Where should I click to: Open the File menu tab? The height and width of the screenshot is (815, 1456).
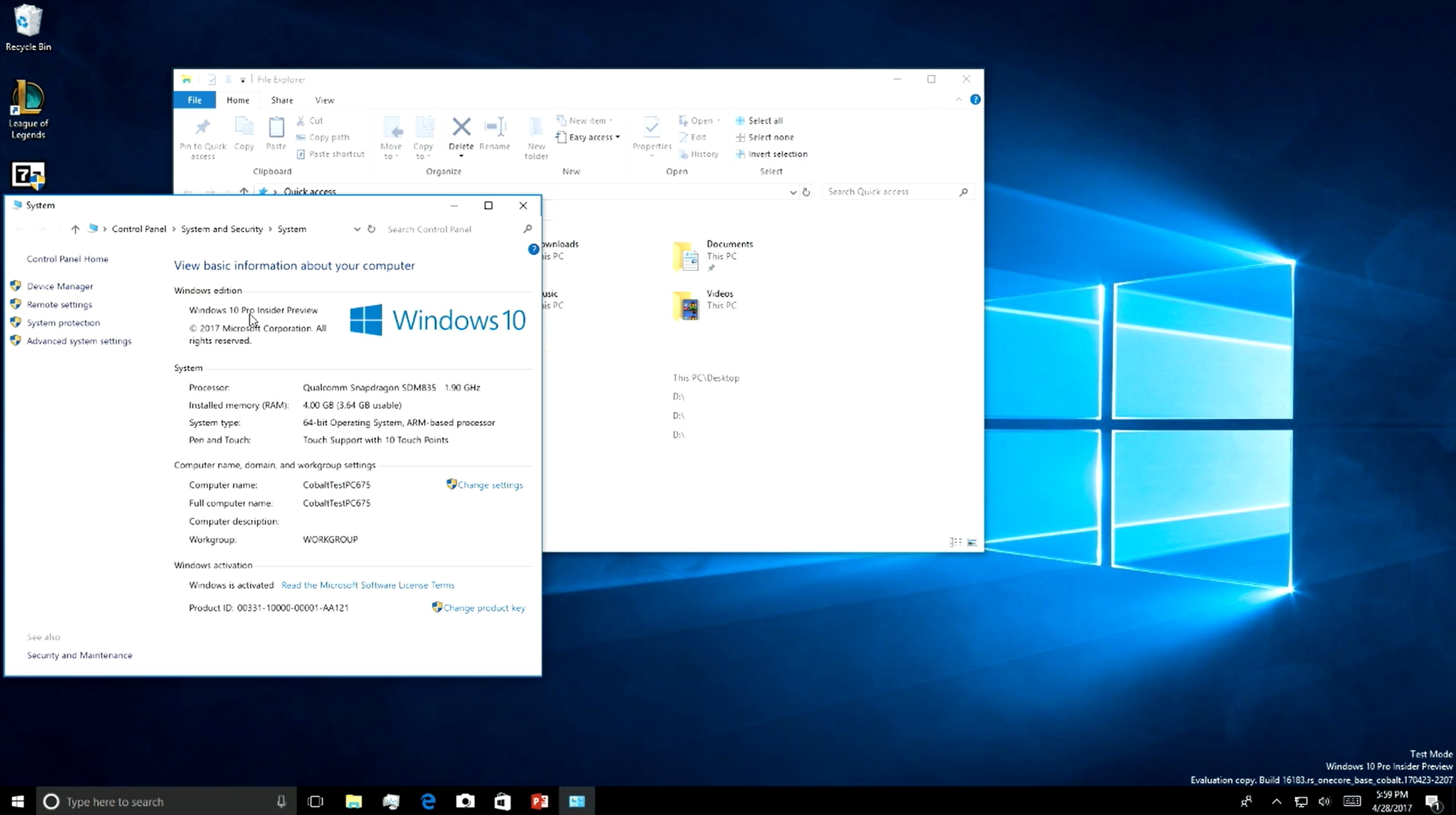tap(194, 100)
